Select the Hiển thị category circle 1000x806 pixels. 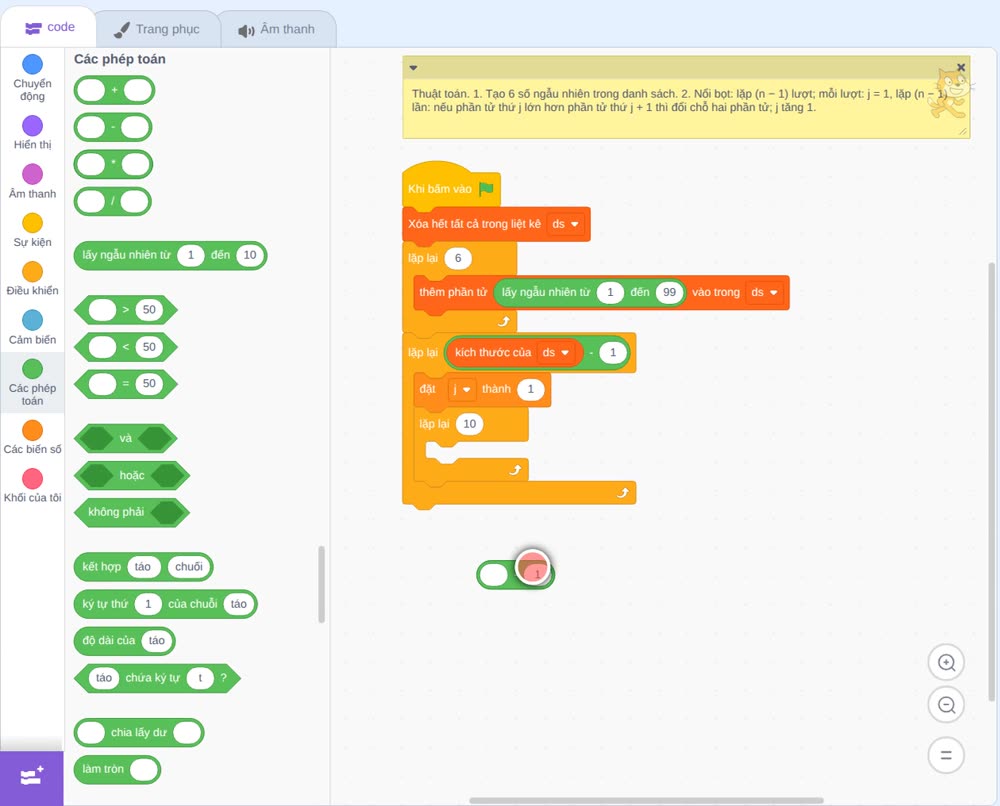[x=33, y=126]
